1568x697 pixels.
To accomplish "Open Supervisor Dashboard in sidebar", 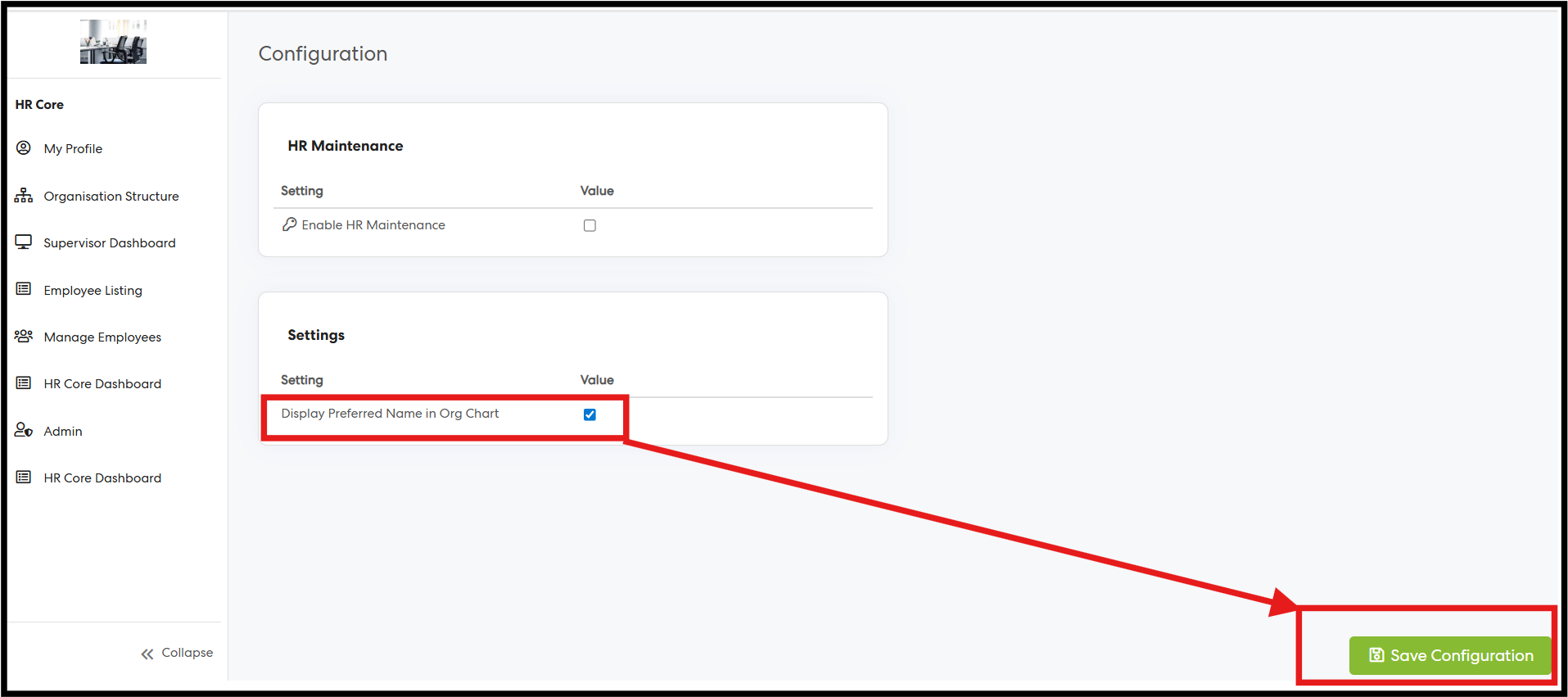I will 110,243.
